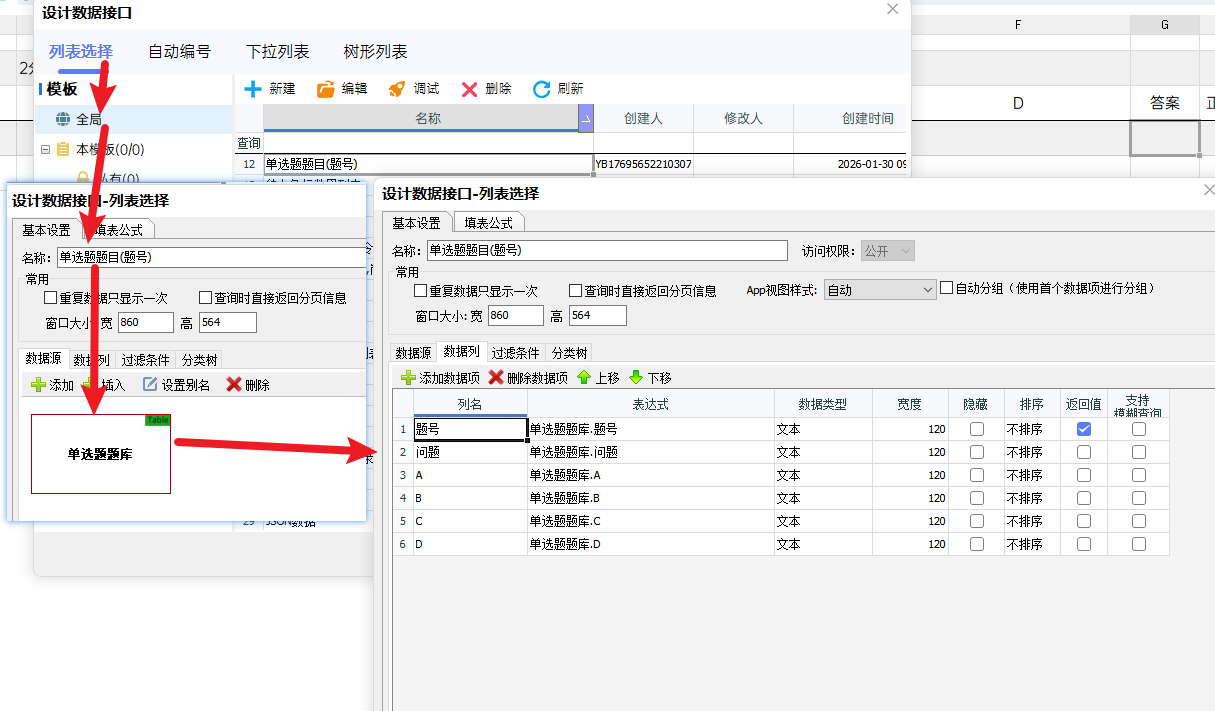This screenshot has height=711, width=1215.
Task: Select the 本模板(0/0) folder in the tree
Action: coord(100,149)
